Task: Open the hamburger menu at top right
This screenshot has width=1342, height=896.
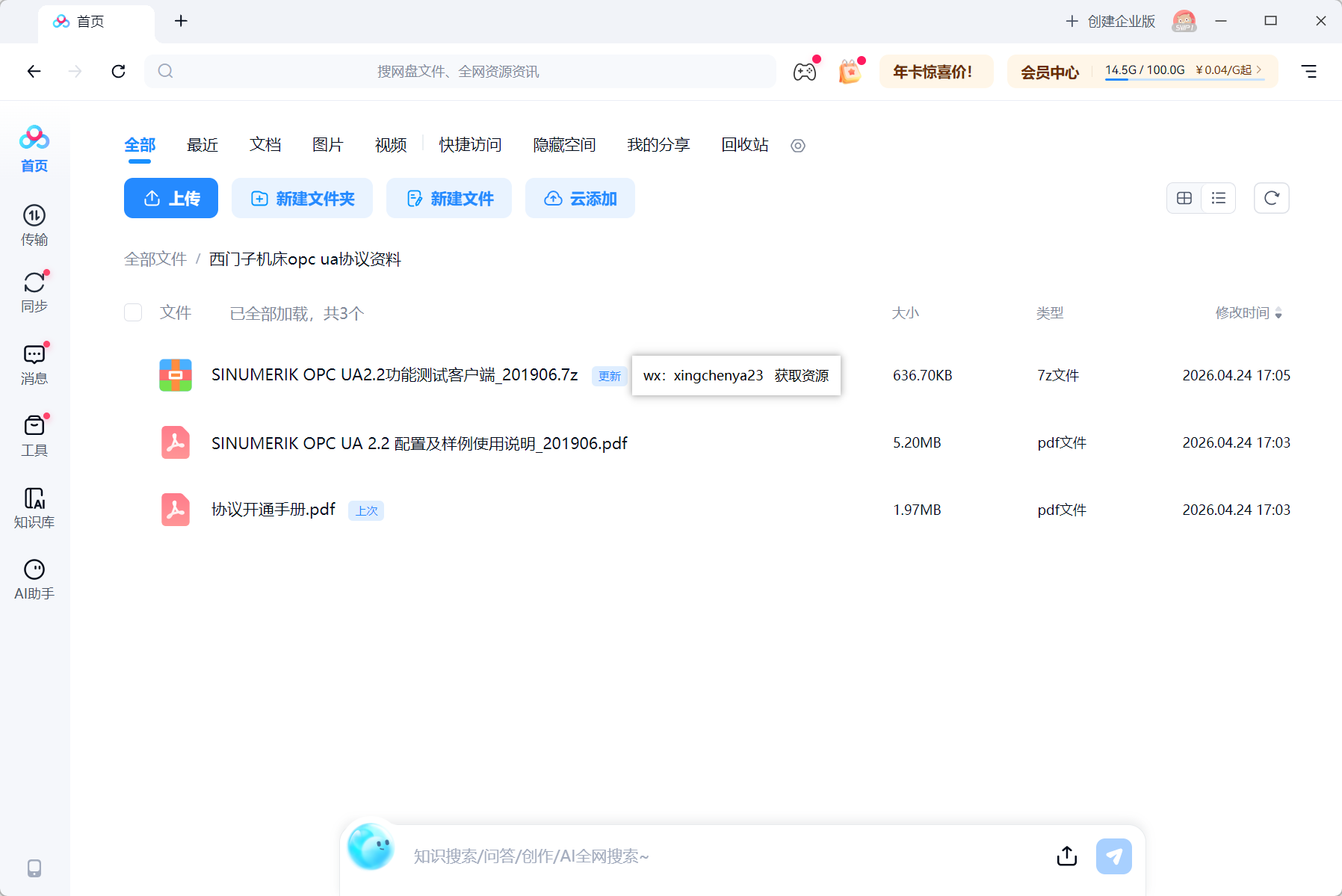Action: 1309,71
